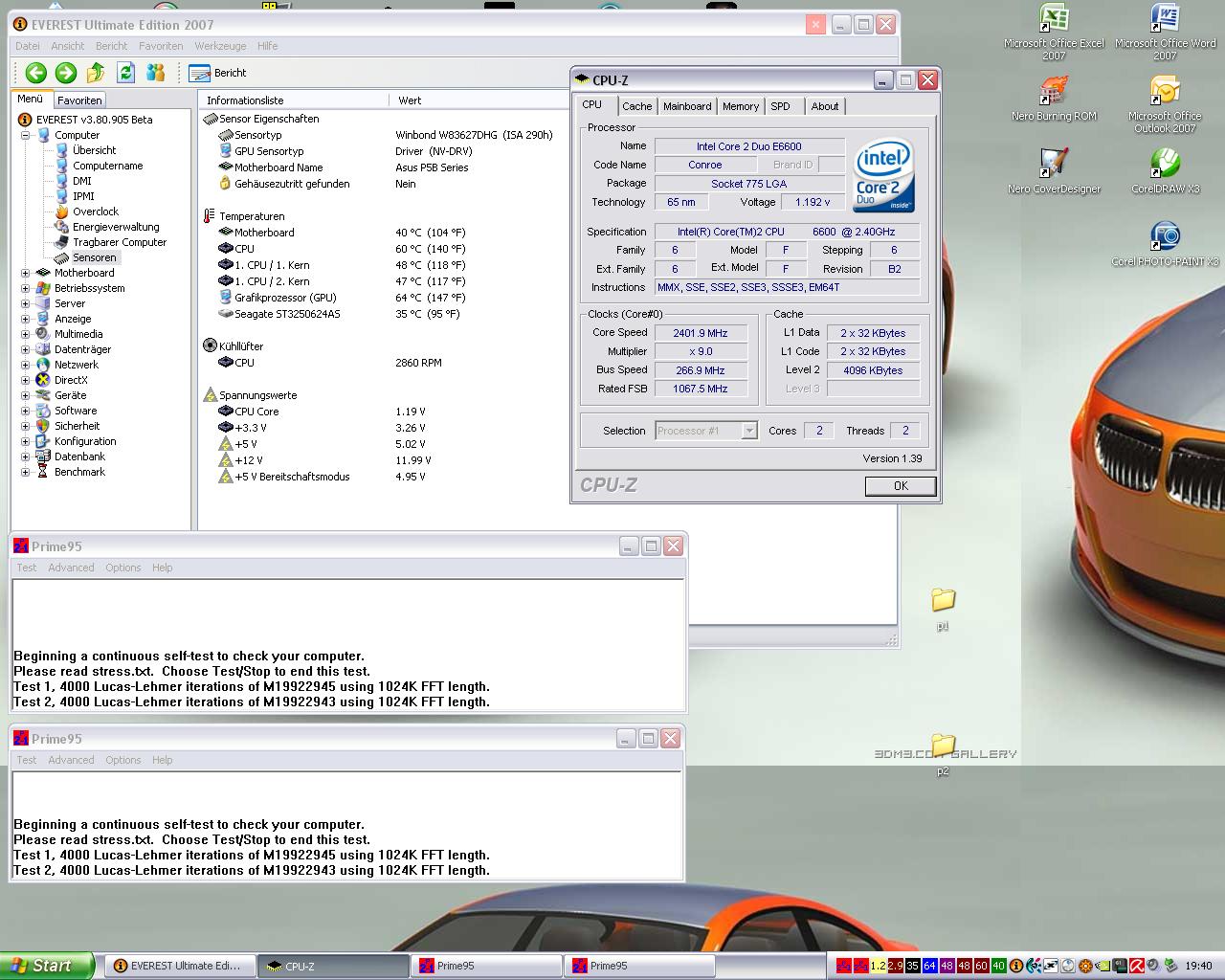Open the p1 folder on desktop
The image size is (1225, 980).
tap(943, 610)
